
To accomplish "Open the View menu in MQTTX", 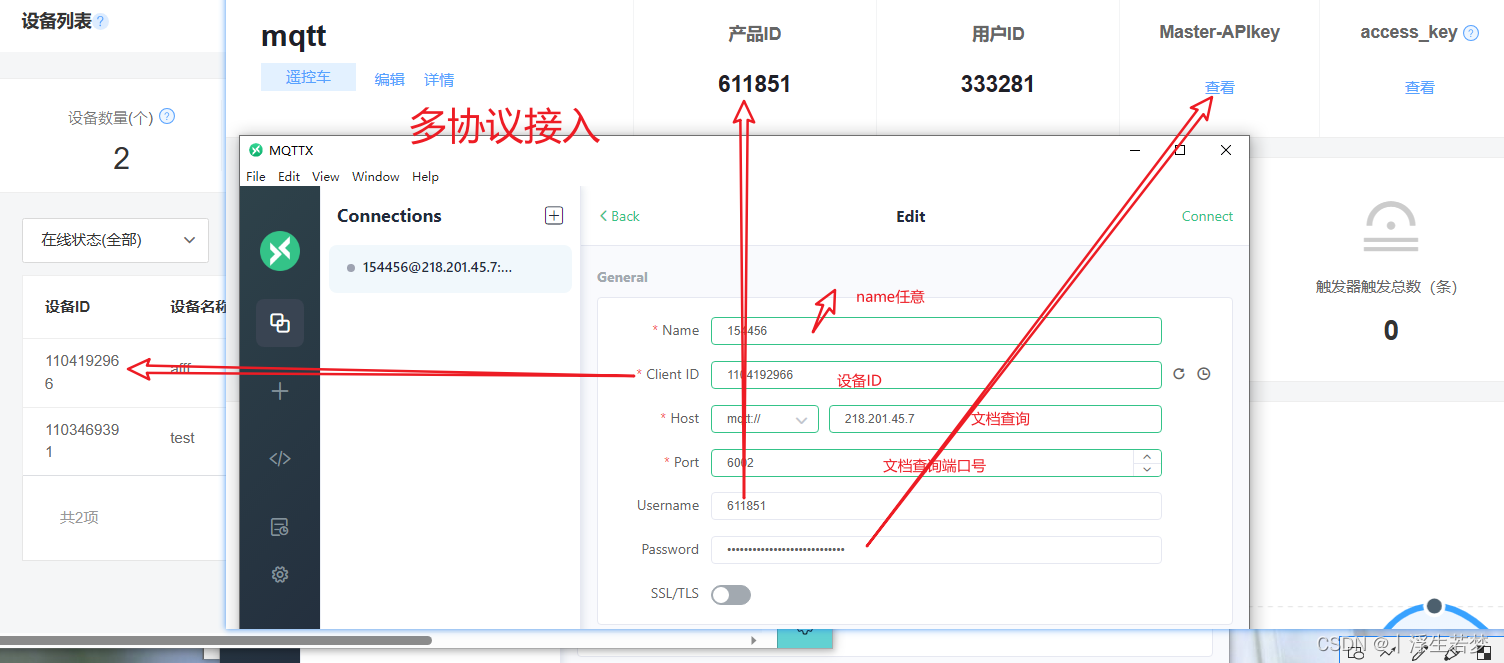I will [326, 177].
